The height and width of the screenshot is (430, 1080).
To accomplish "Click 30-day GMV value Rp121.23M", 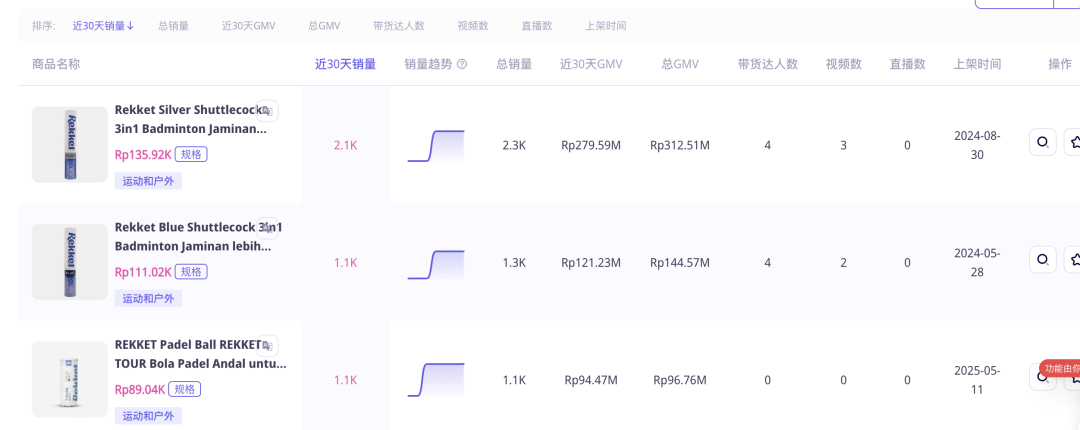I will click(591, 263).
